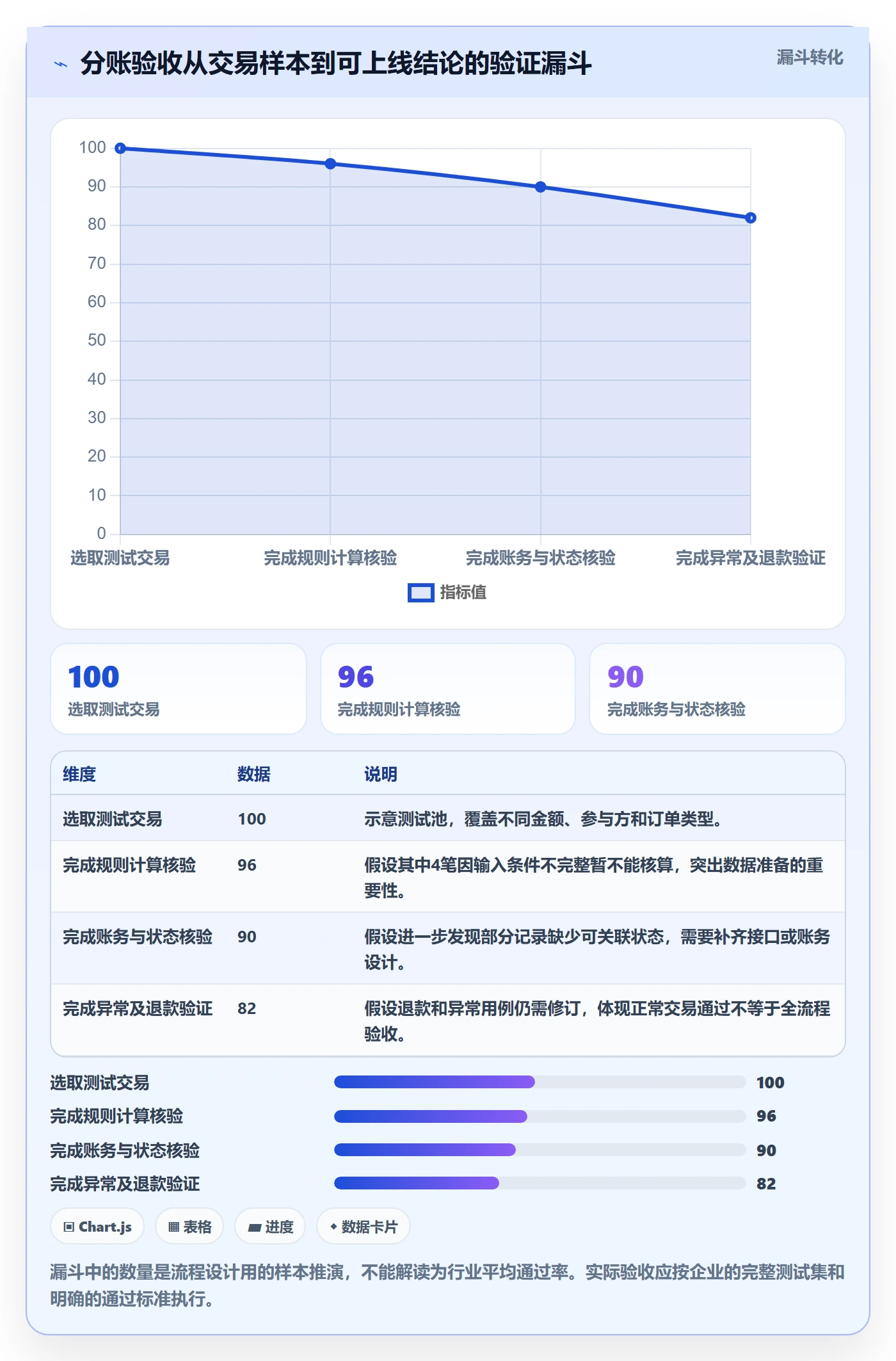The height and width of the screenshot is (1361, 896).
Task: Click the description starting 示意测试池
Action: click(544, 819)
